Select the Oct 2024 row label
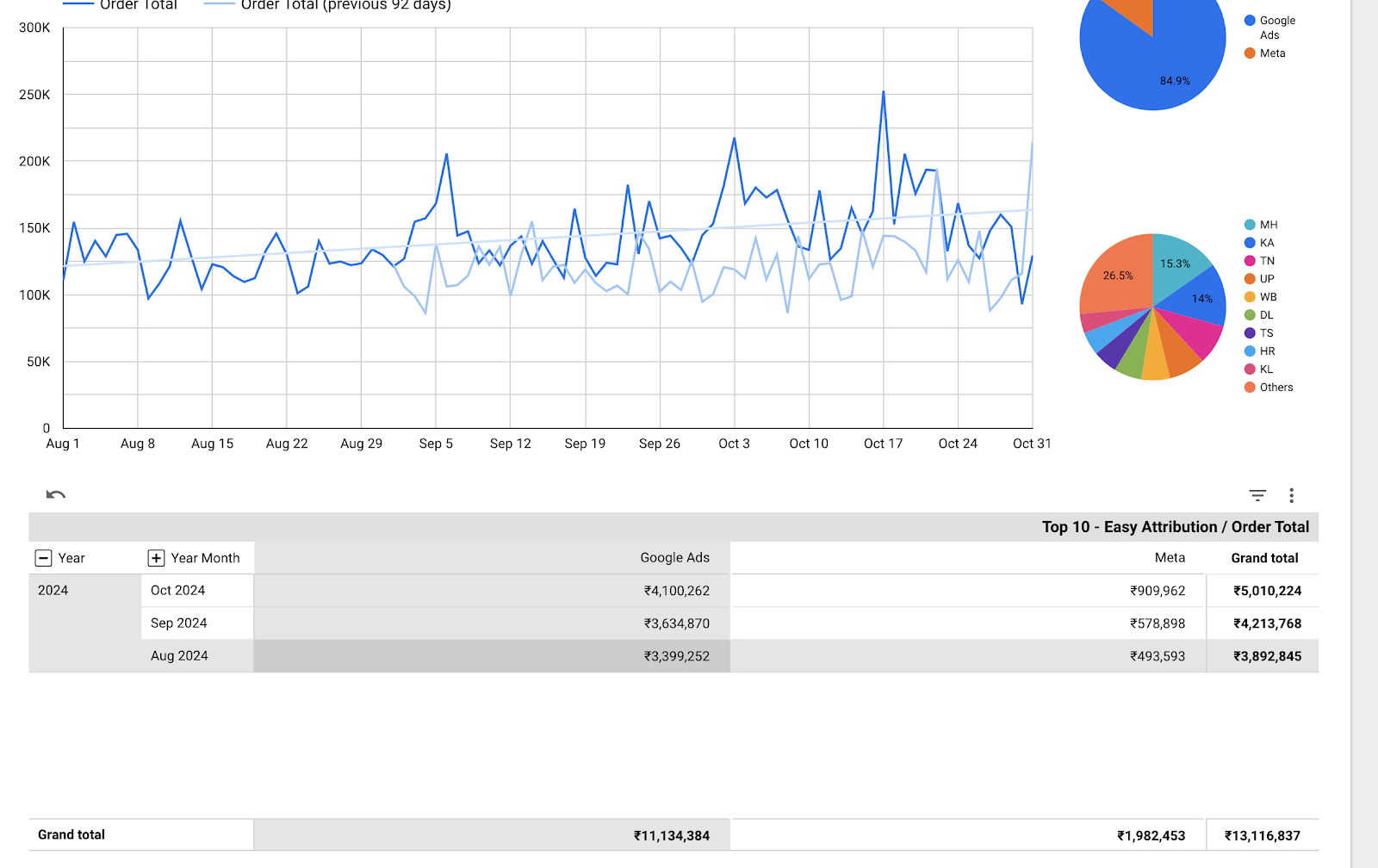 [x=178, y=591]
